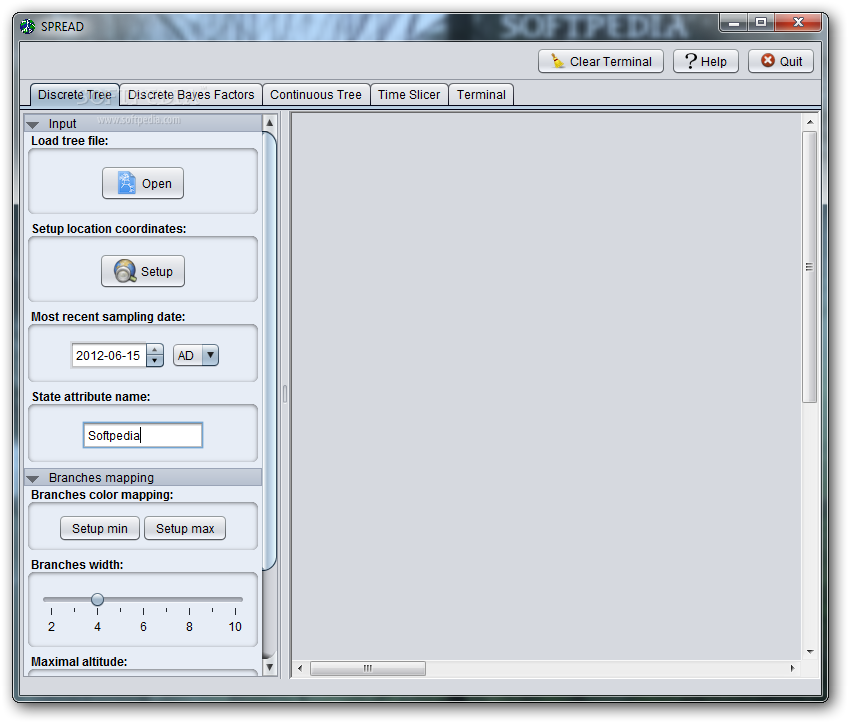849x723 pixels.
Task: Click the question mark Help icon
Action: click(x=690, y=61)
